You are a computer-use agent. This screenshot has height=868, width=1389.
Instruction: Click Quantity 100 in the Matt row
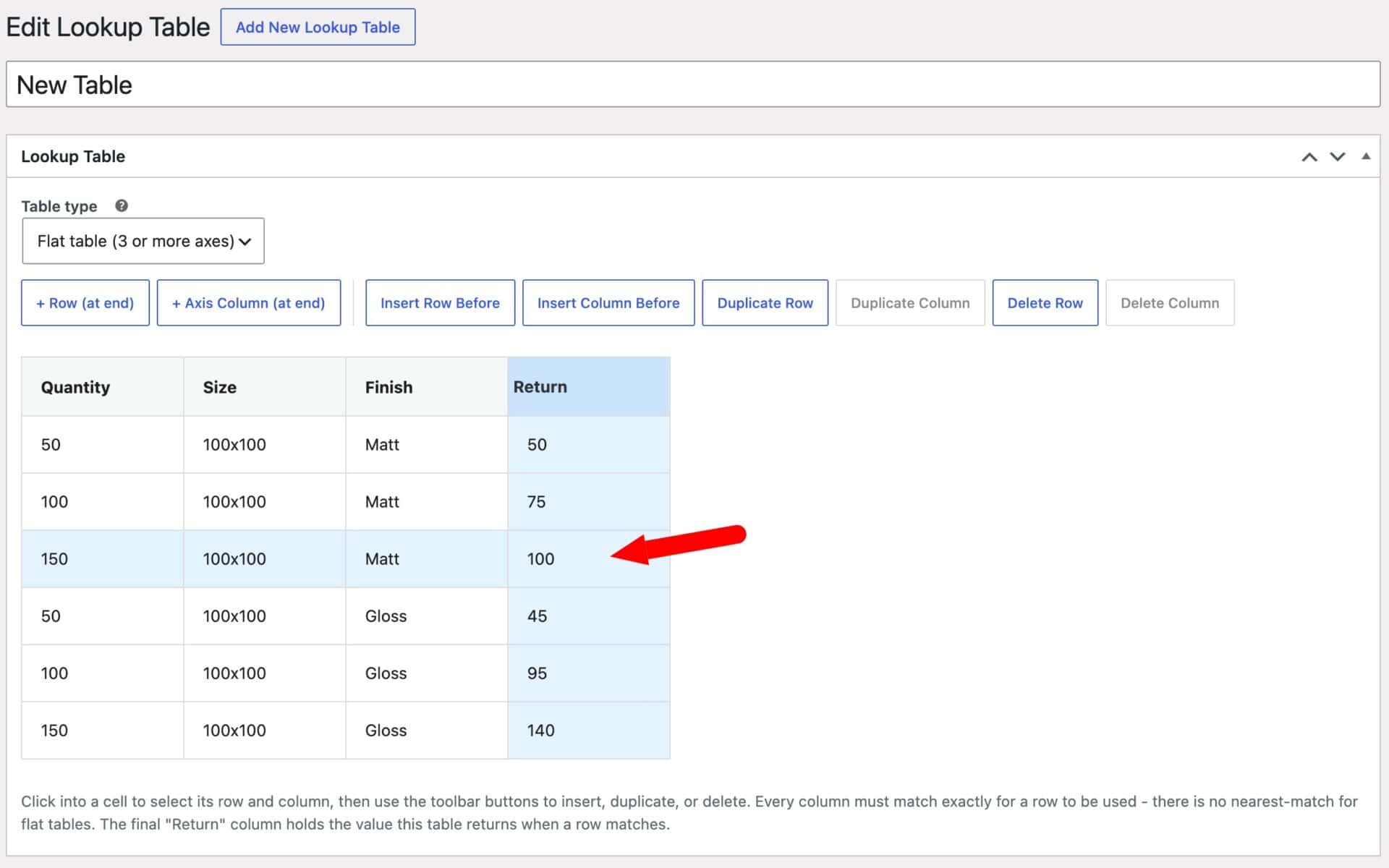(x=103, y=502)
